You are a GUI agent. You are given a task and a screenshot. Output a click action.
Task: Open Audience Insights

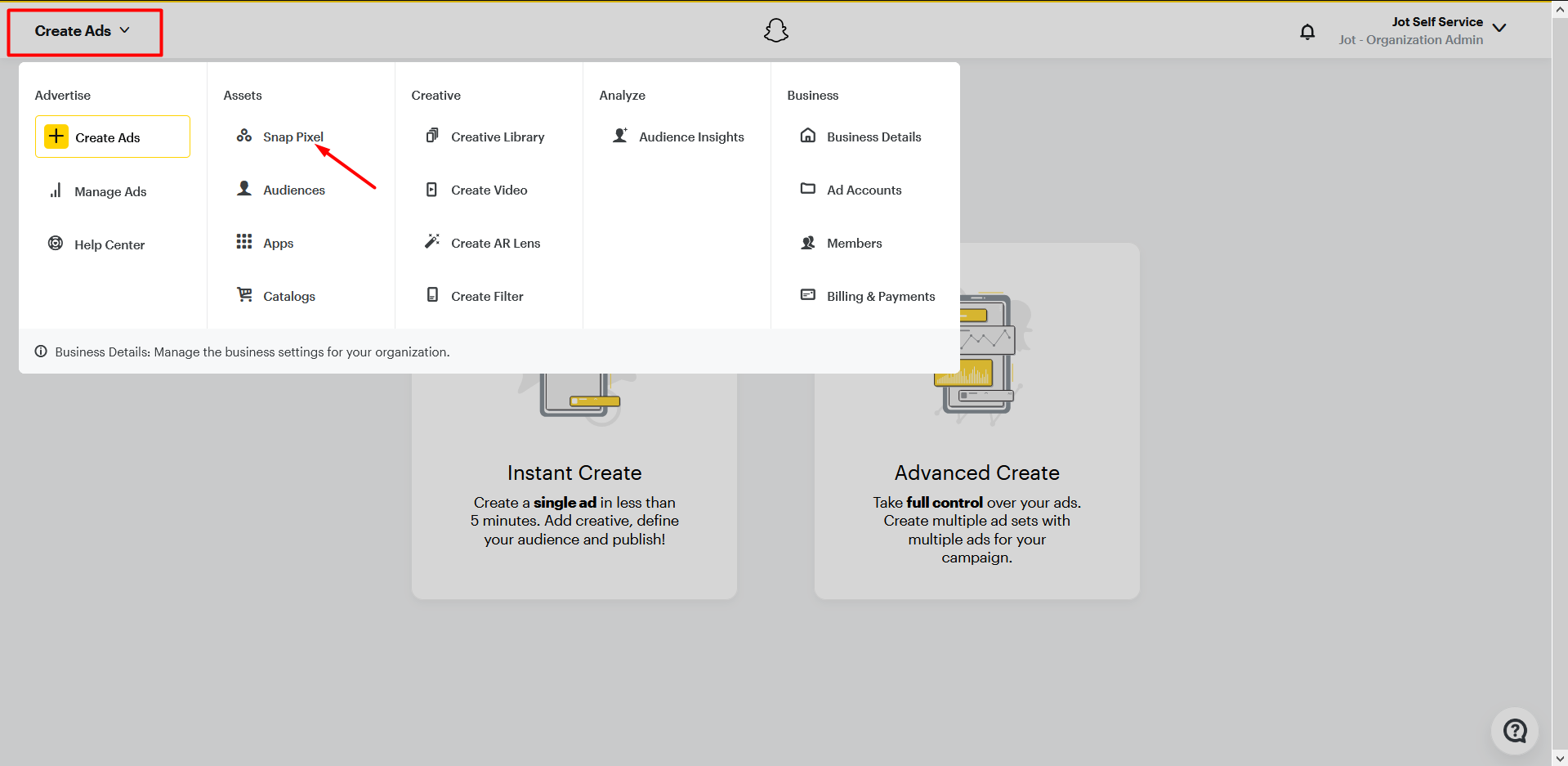691,137
